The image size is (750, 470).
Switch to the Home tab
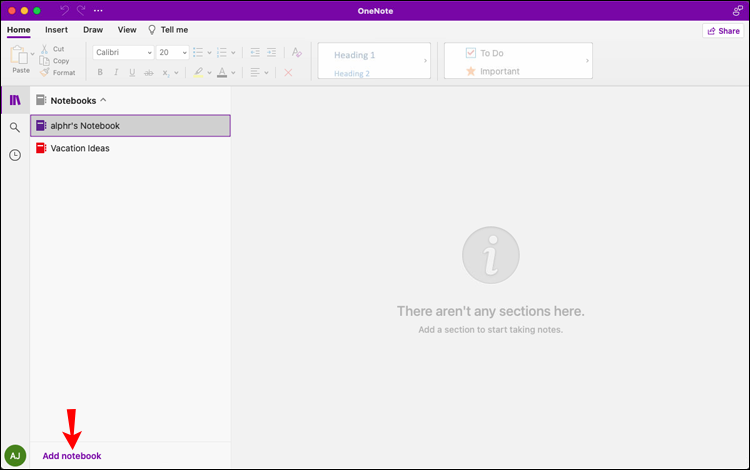click(19, 30)
